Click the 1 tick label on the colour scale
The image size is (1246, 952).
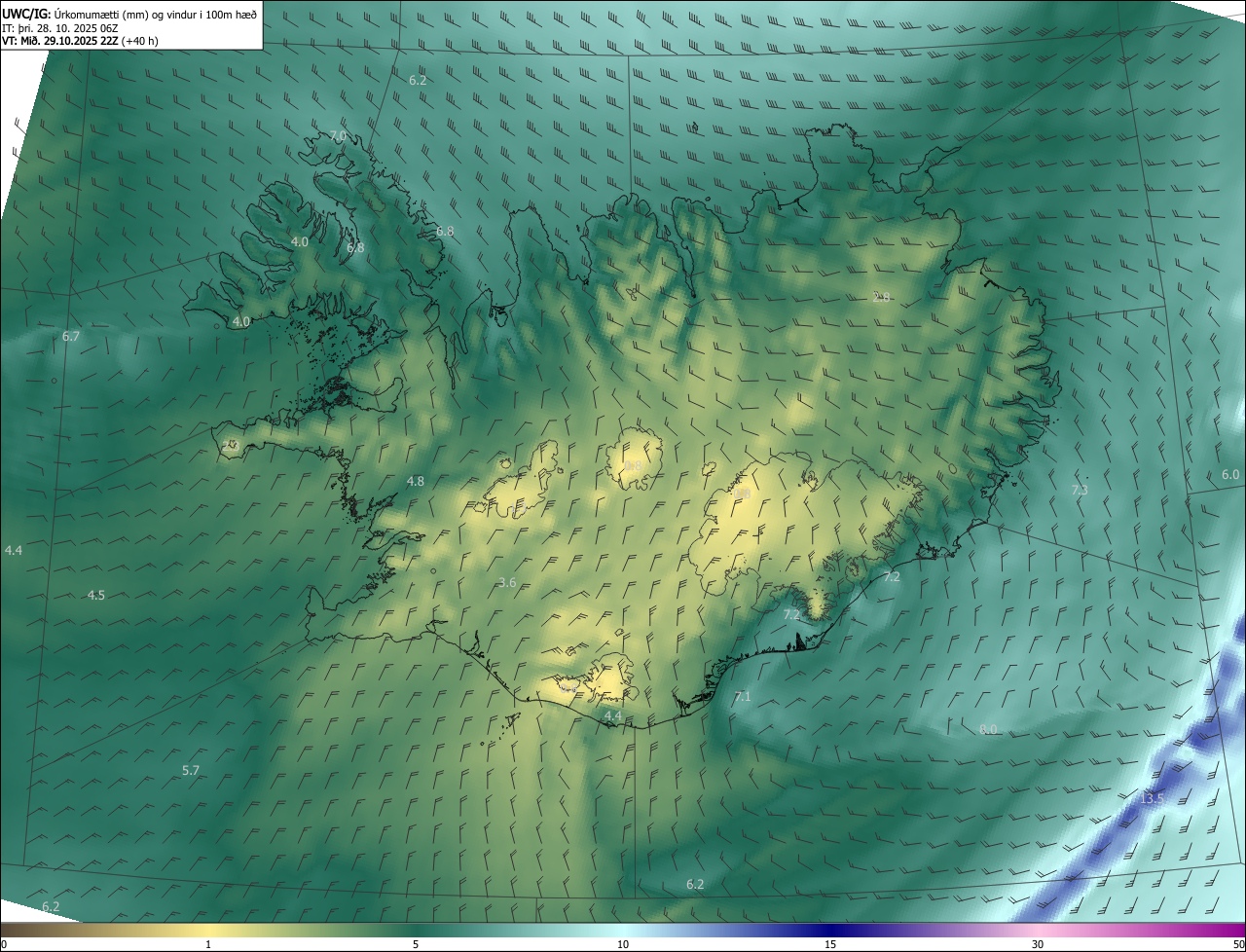[208, 944]
